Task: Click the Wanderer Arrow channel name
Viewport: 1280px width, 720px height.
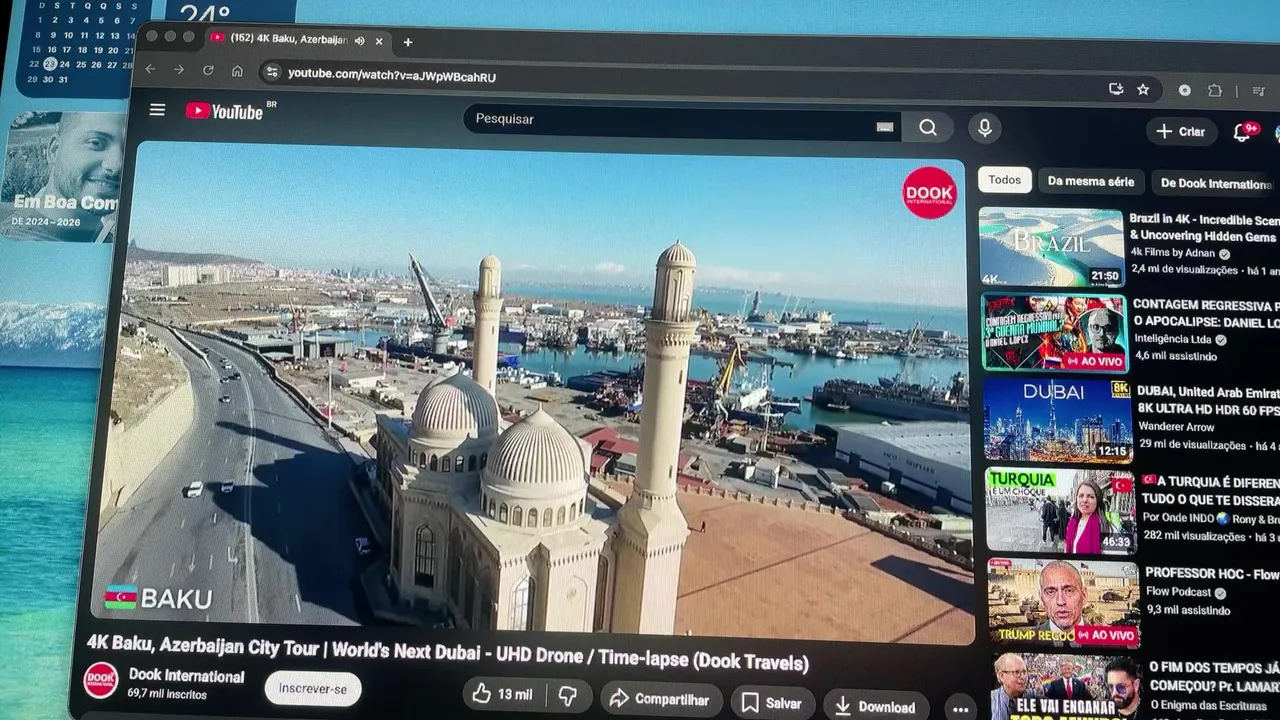Action: (1177, 426)
